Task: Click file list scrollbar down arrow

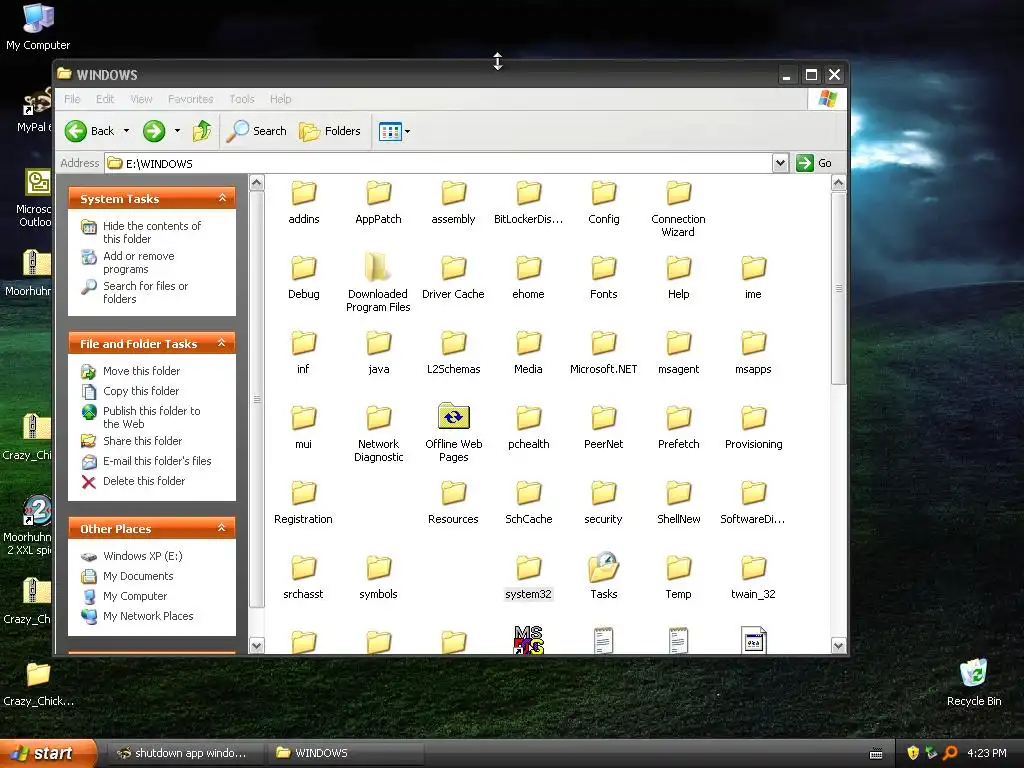Action: 839,646
